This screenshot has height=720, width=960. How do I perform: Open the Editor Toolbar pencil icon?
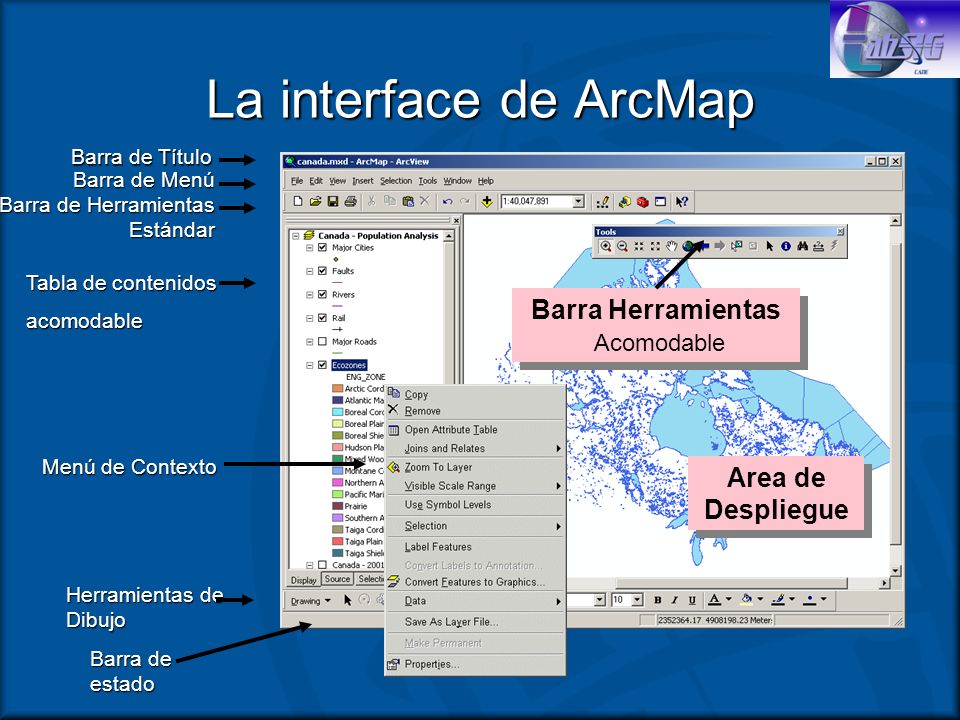click(x=603, y=201)
